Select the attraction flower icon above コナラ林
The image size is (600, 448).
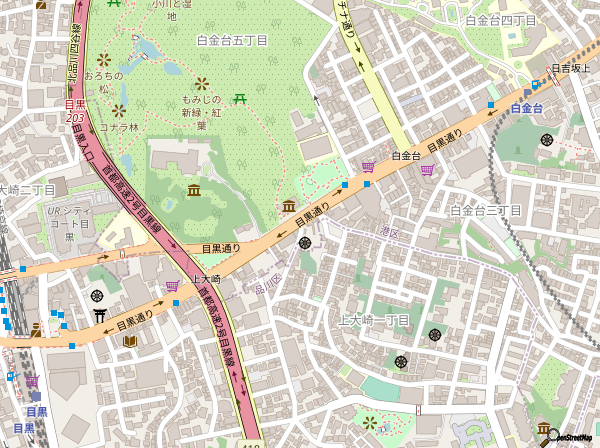tap(120, 109)
